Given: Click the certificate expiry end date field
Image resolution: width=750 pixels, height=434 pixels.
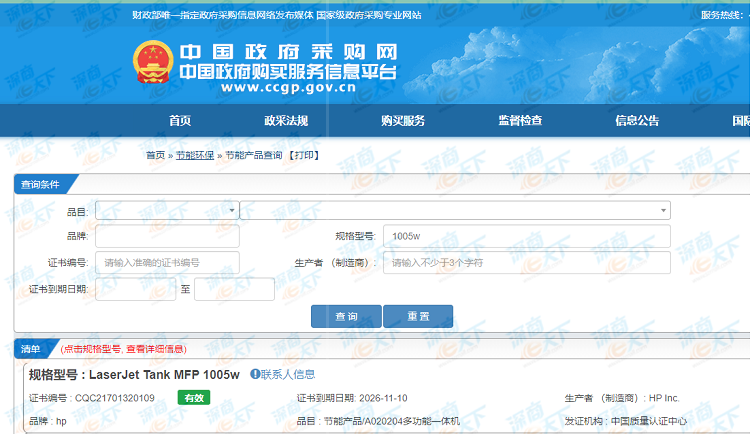Looking at the screenshot, I should [234, 289].
